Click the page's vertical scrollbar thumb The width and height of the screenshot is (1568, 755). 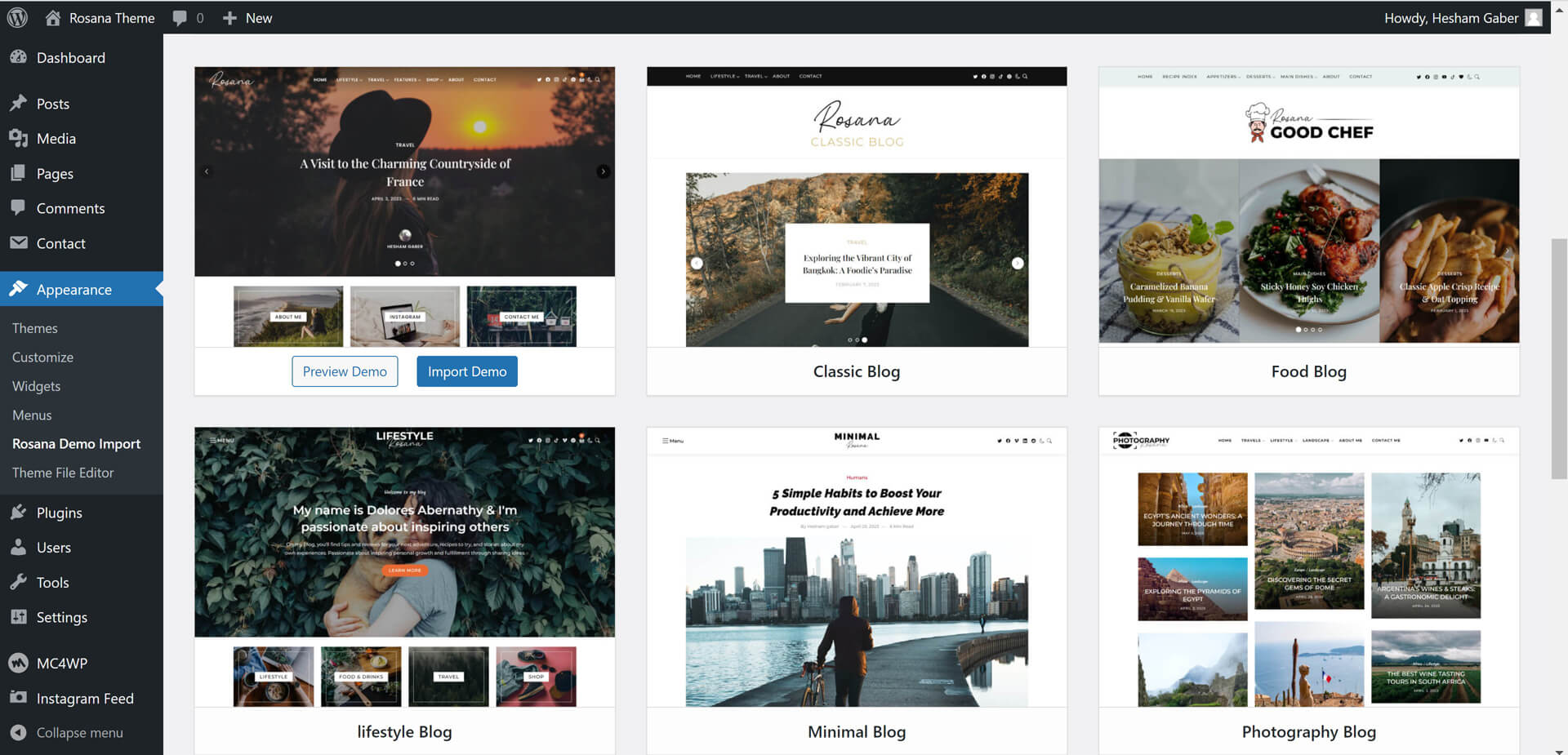(x=1558, y=359)
